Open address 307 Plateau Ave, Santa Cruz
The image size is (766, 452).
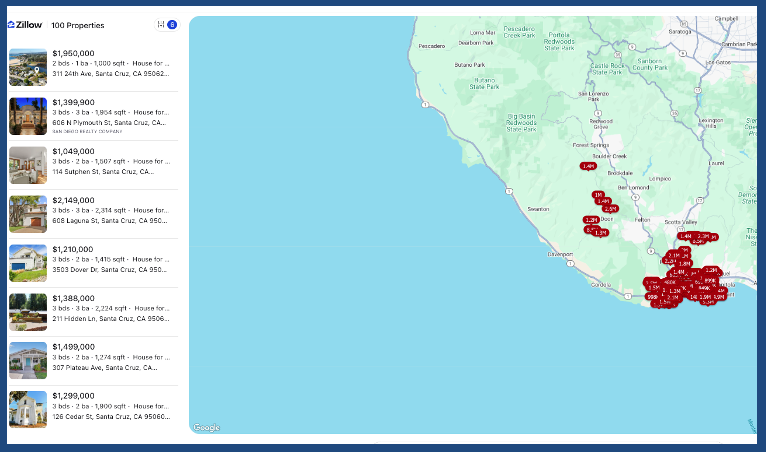pyautogui.click(x=105, y=367)
